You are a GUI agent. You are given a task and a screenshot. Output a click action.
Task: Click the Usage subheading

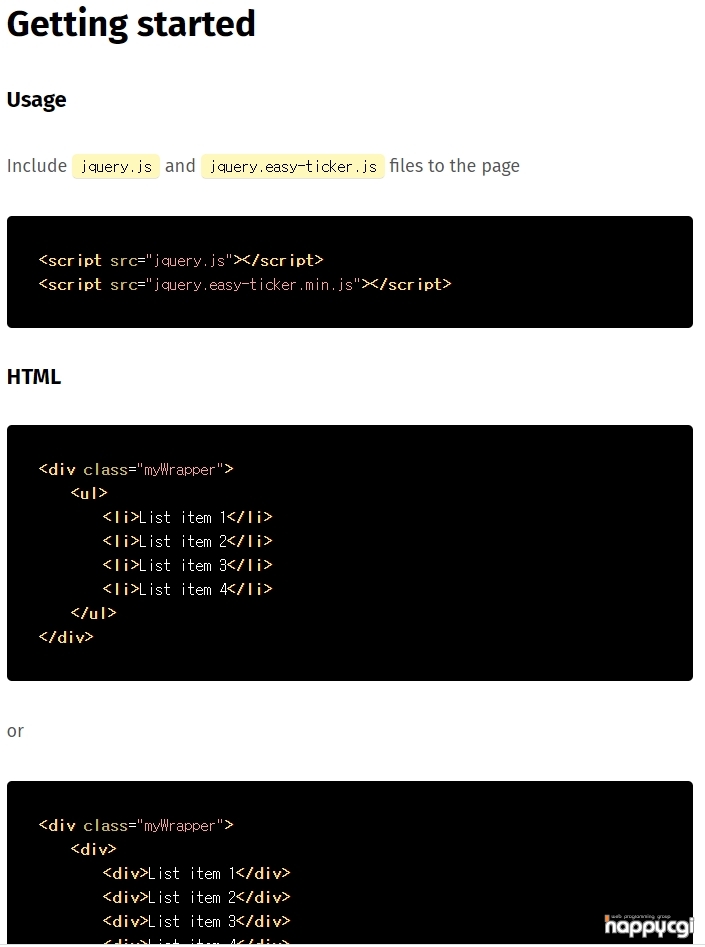pos(36,100)
